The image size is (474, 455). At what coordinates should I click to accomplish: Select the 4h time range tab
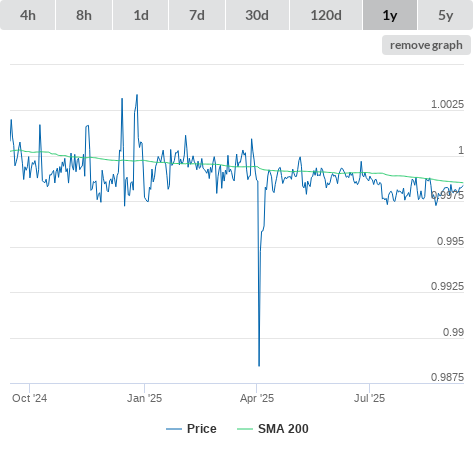tap(28, 15)
